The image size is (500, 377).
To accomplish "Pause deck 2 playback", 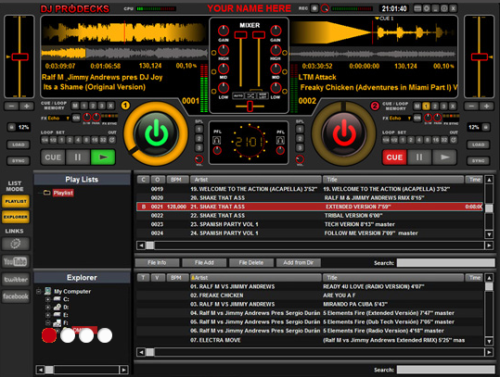I will coord(419,157).
